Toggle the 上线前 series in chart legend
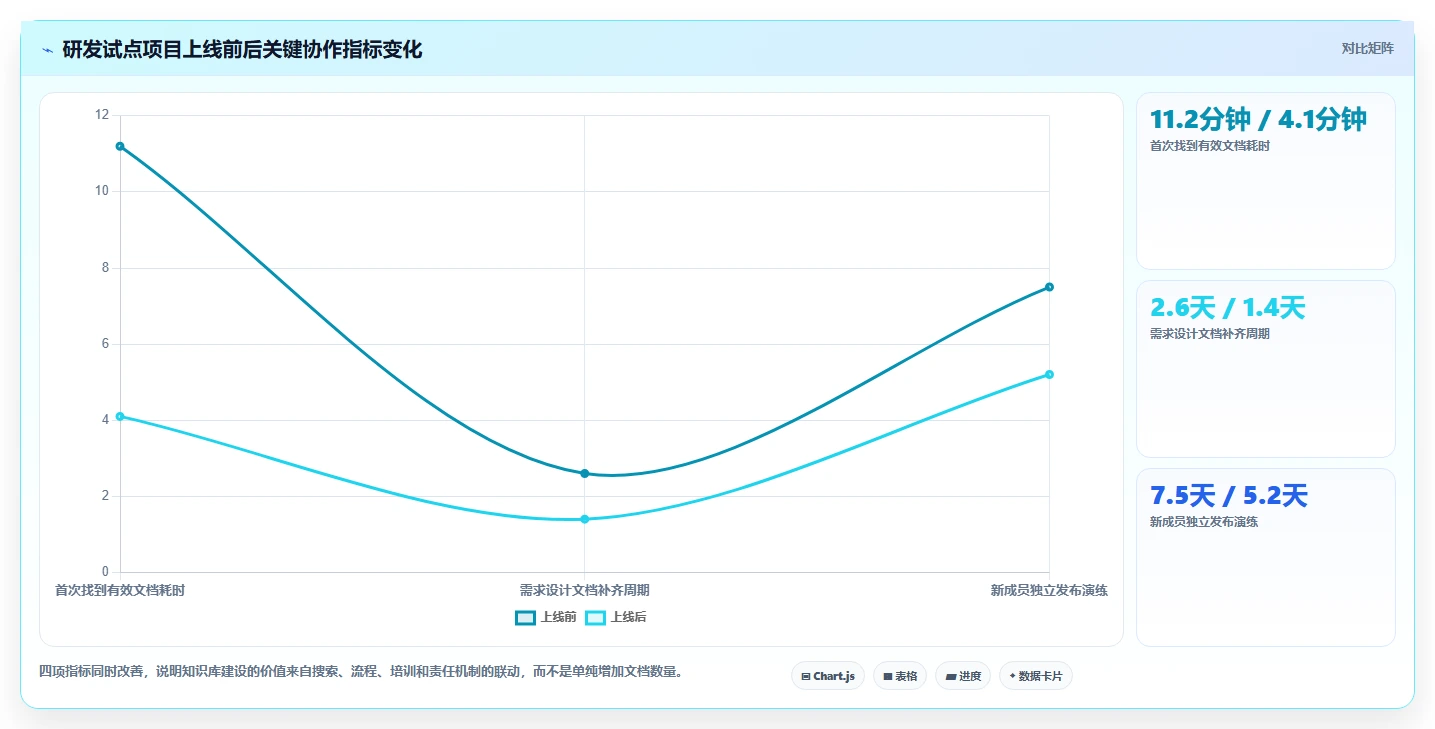The width and height of the screenshot is (1435, 729). 546,617
